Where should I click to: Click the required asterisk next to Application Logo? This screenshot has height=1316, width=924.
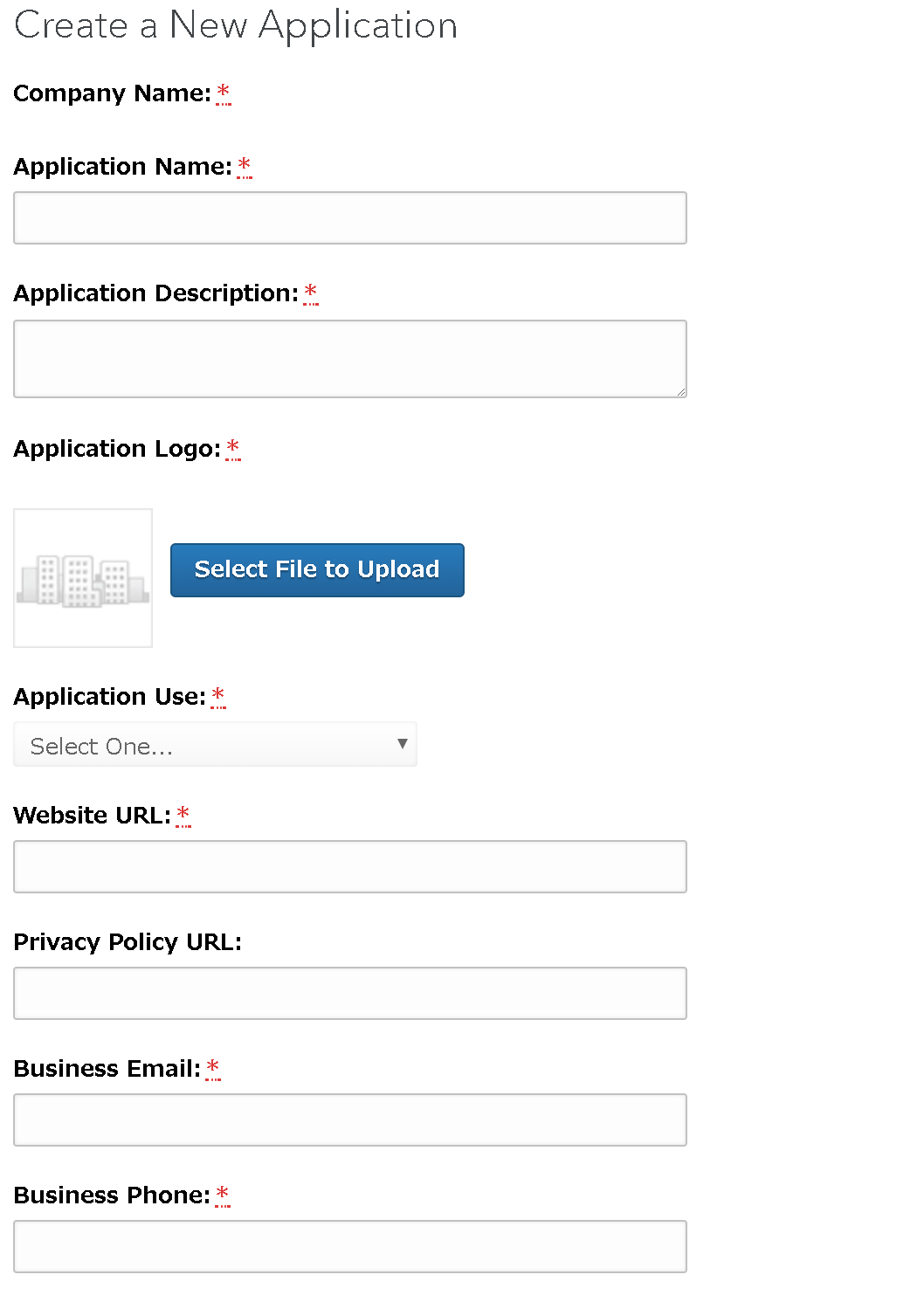[233, 448]
